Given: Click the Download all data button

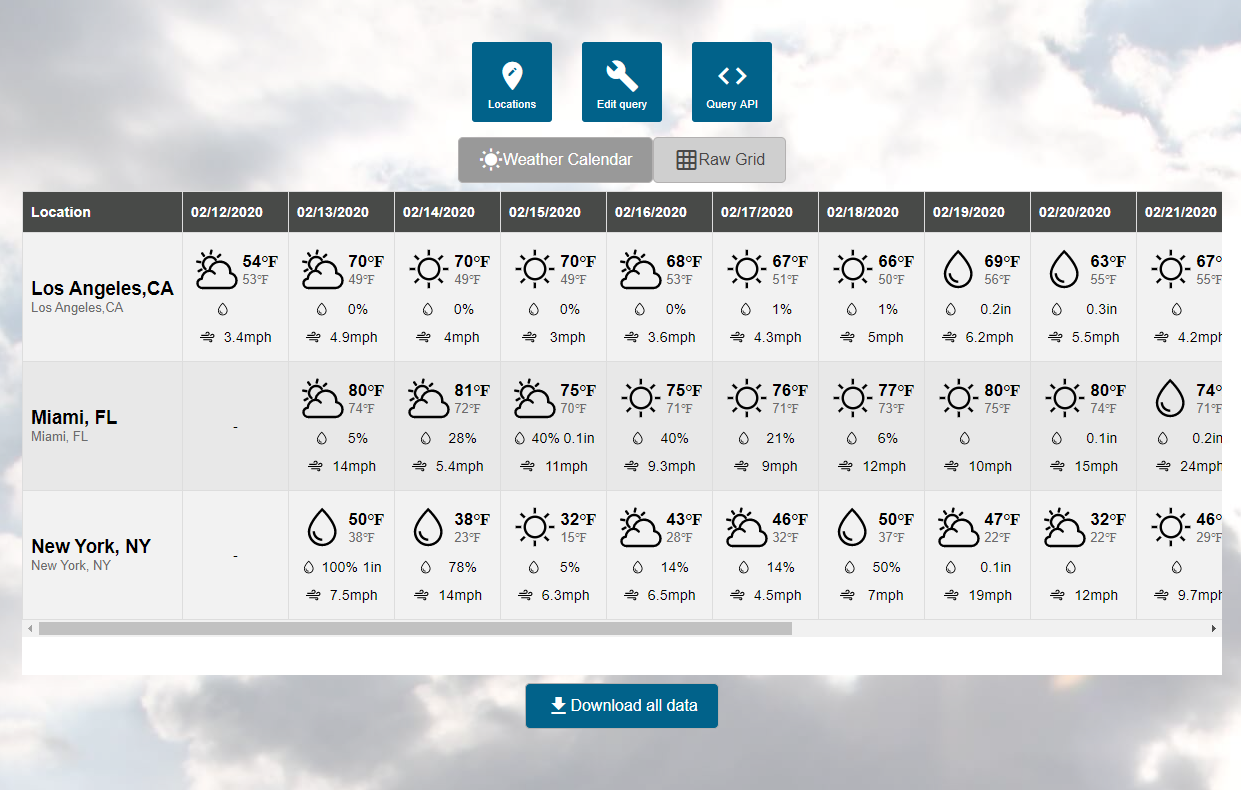Looking at the screenshot, I should pos(621,705).
